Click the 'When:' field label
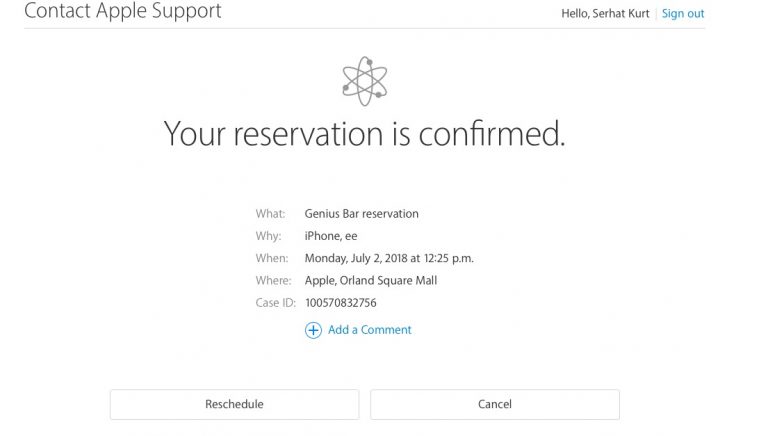This screenshot has height=436, width=768. [272, 258]
